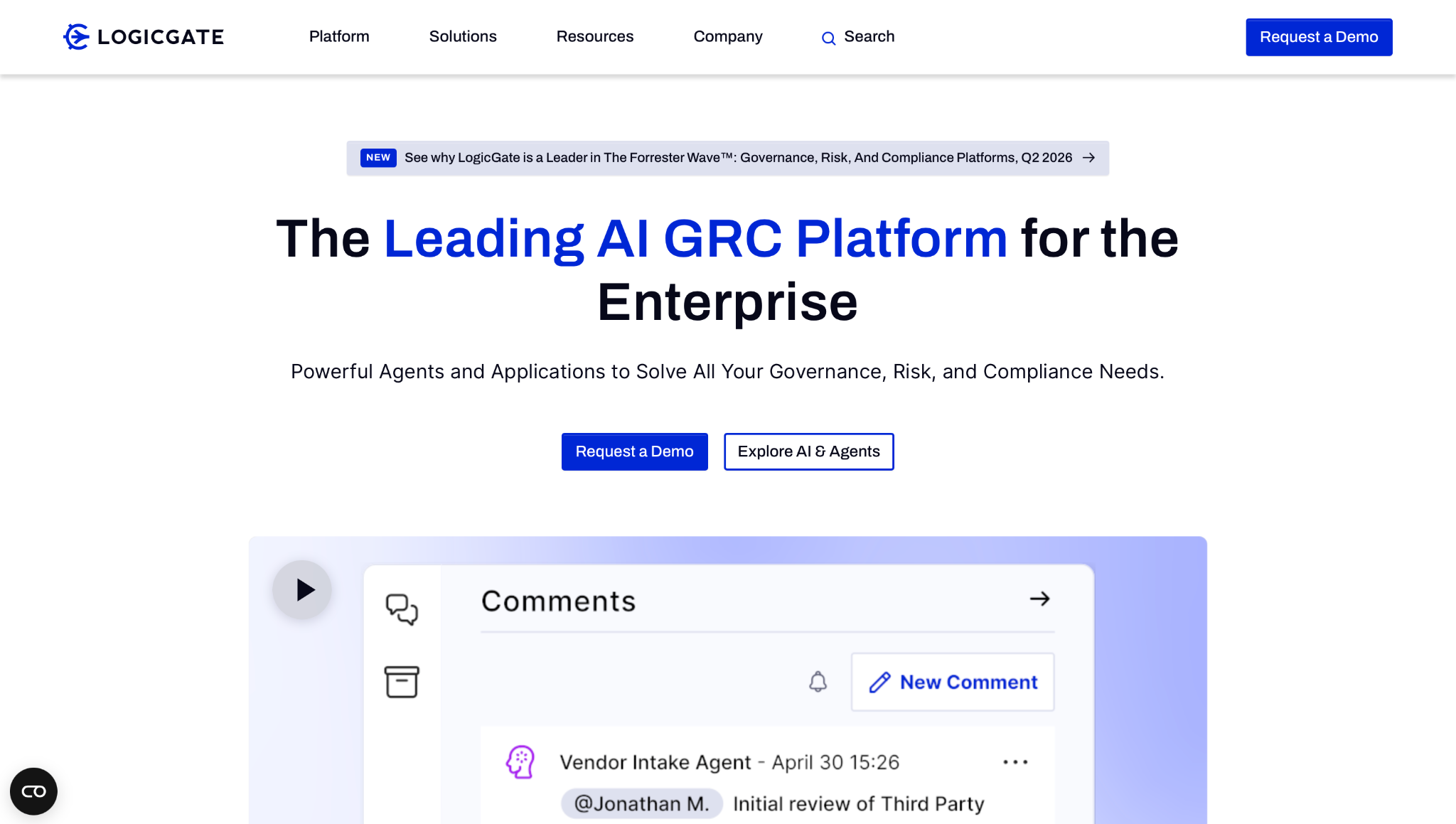
Task: Open the Forrester Wave announcement link
Action: (x=727, y=158)
